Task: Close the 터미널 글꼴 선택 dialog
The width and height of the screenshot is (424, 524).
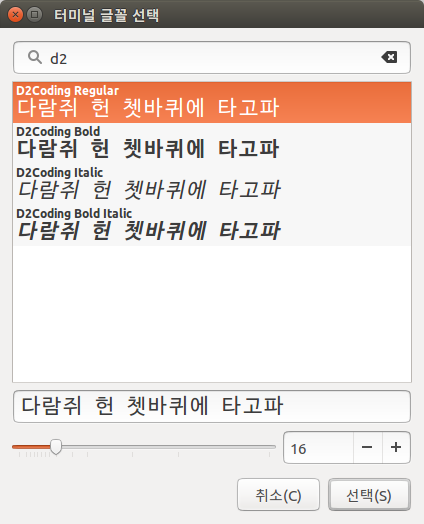Action: pos(15,14)
